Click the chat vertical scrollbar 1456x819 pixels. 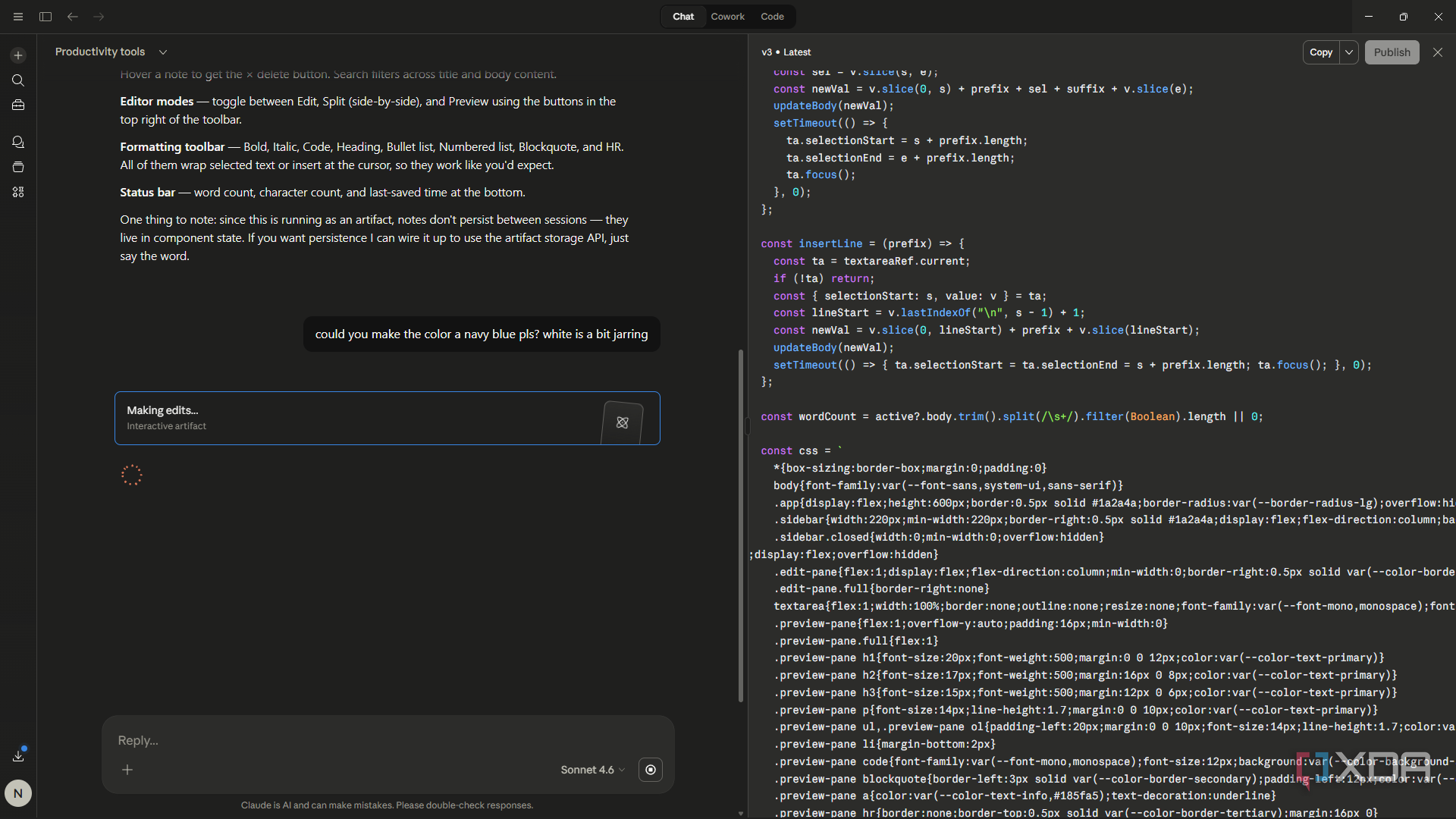(741, 525)
